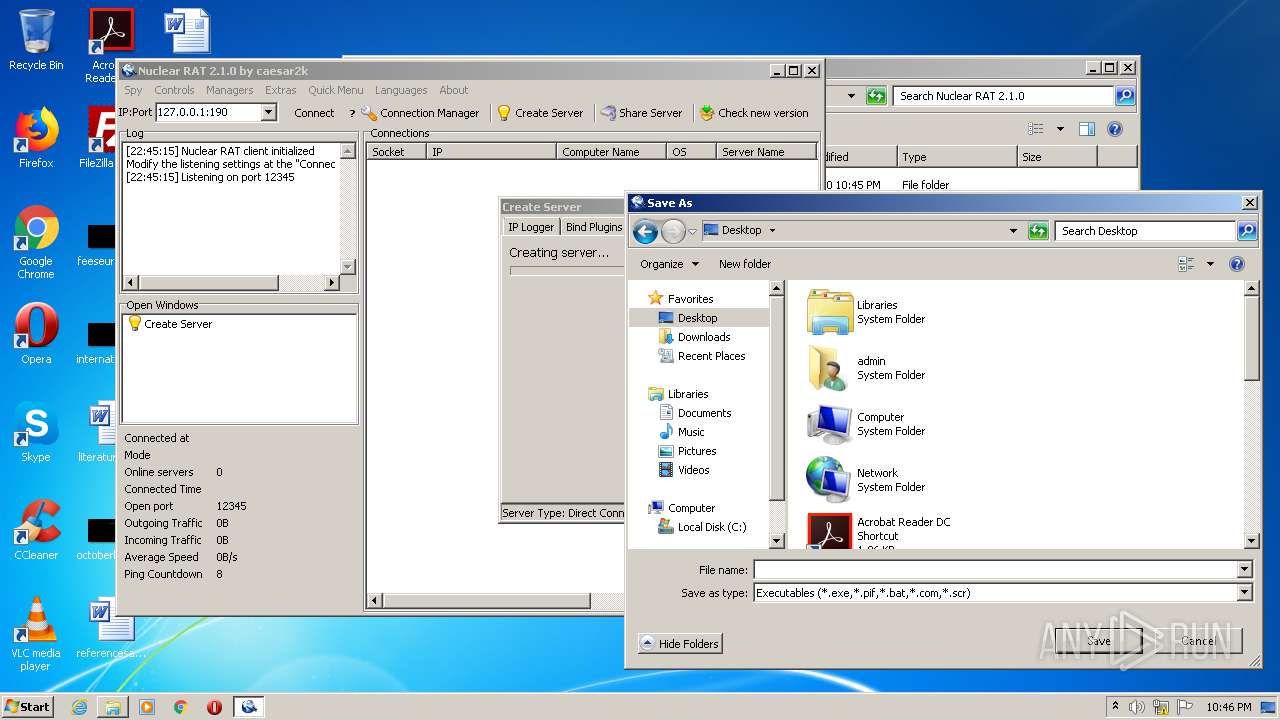Expand the IP:Port dropdown

[x=268, y=113]
